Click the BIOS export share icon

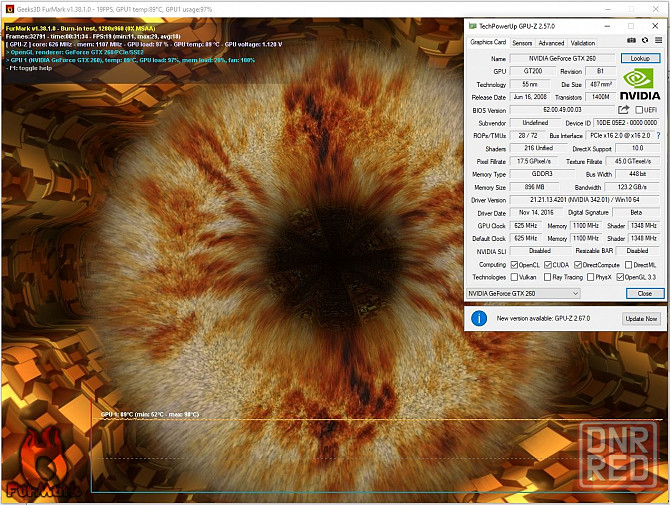[624, 110]
